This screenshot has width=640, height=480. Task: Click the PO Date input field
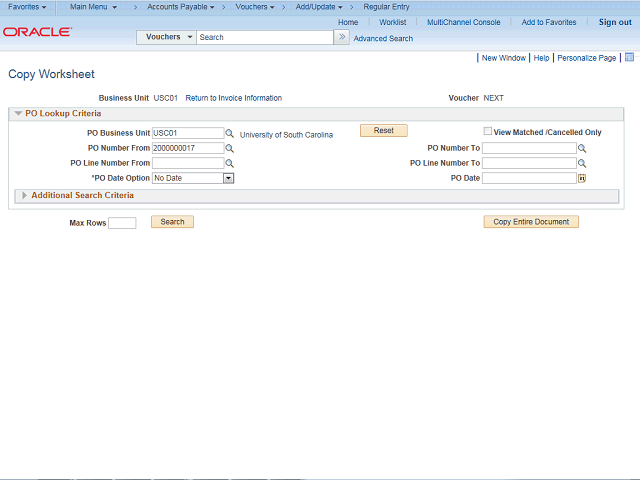click(x=529, y=178)
